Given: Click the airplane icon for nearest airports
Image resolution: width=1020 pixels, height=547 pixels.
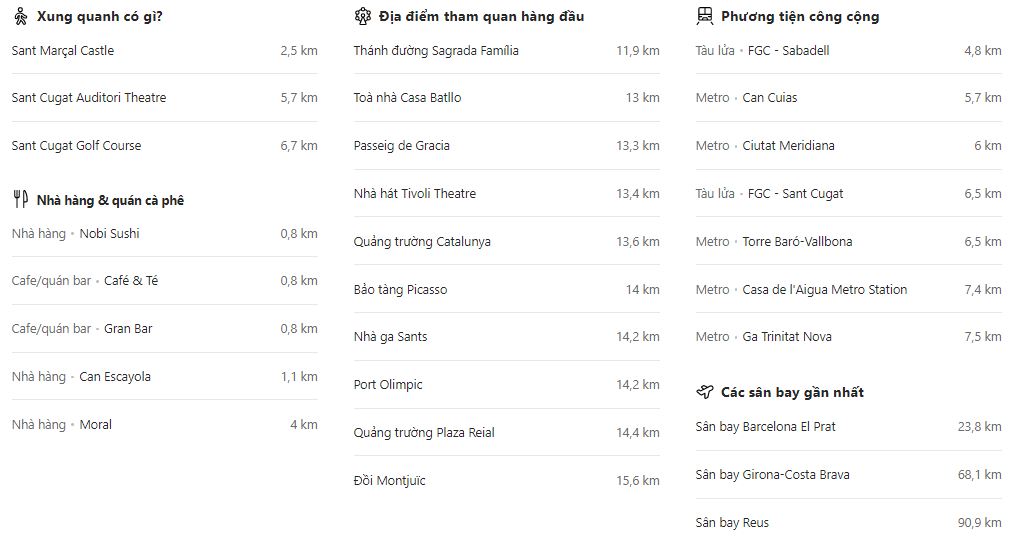Looking at the screenshot, I should pos(704,392).
